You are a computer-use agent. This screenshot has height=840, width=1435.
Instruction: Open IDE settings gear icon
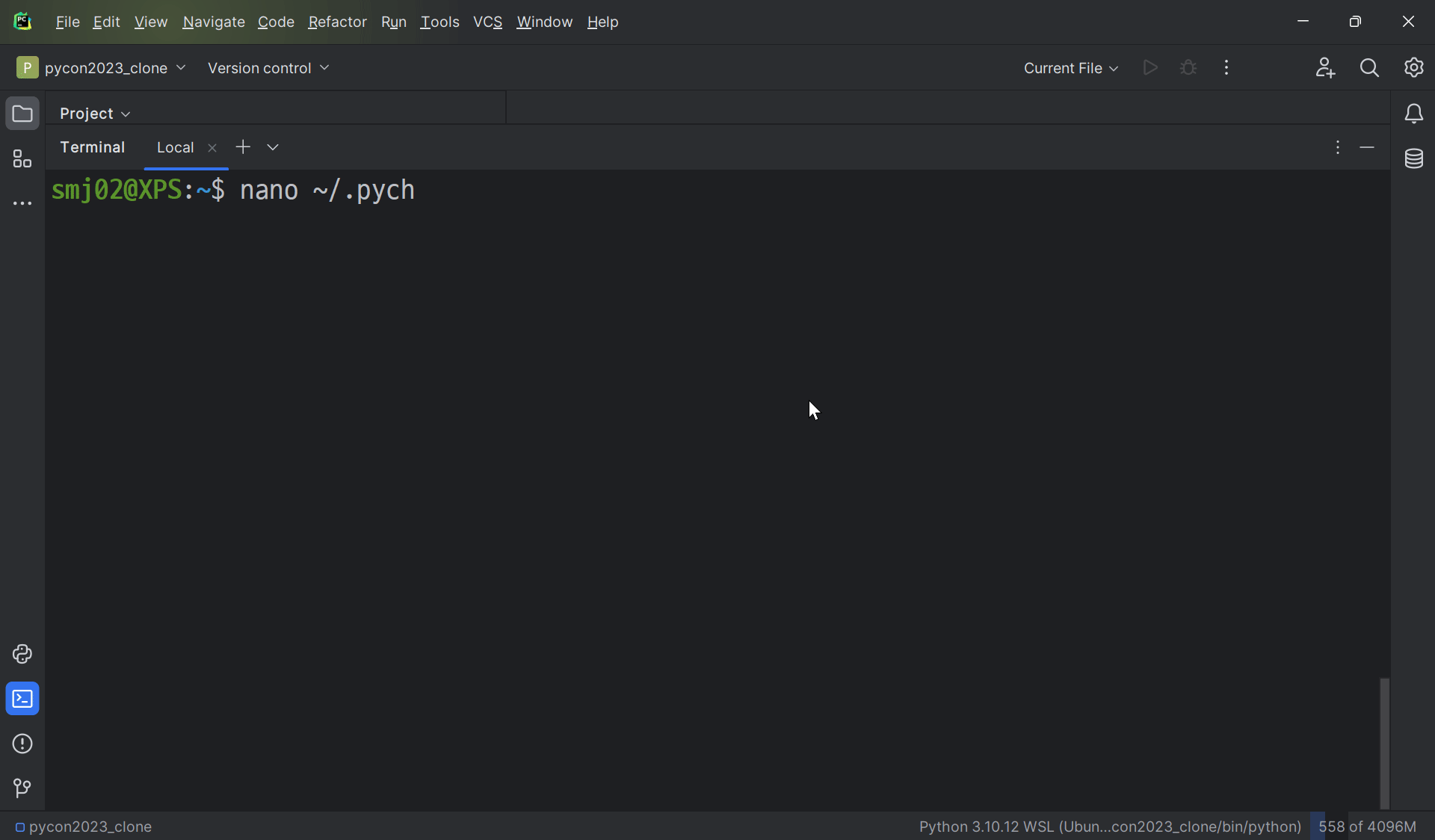(1413, 68)
